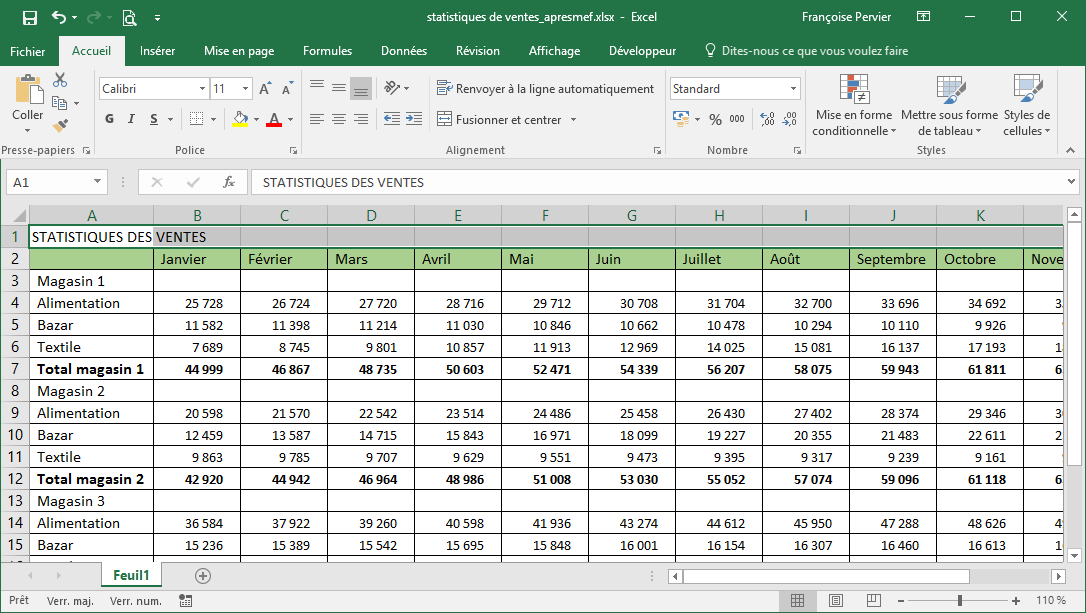Click the Cut scissors icon

[x=60, y=80]
